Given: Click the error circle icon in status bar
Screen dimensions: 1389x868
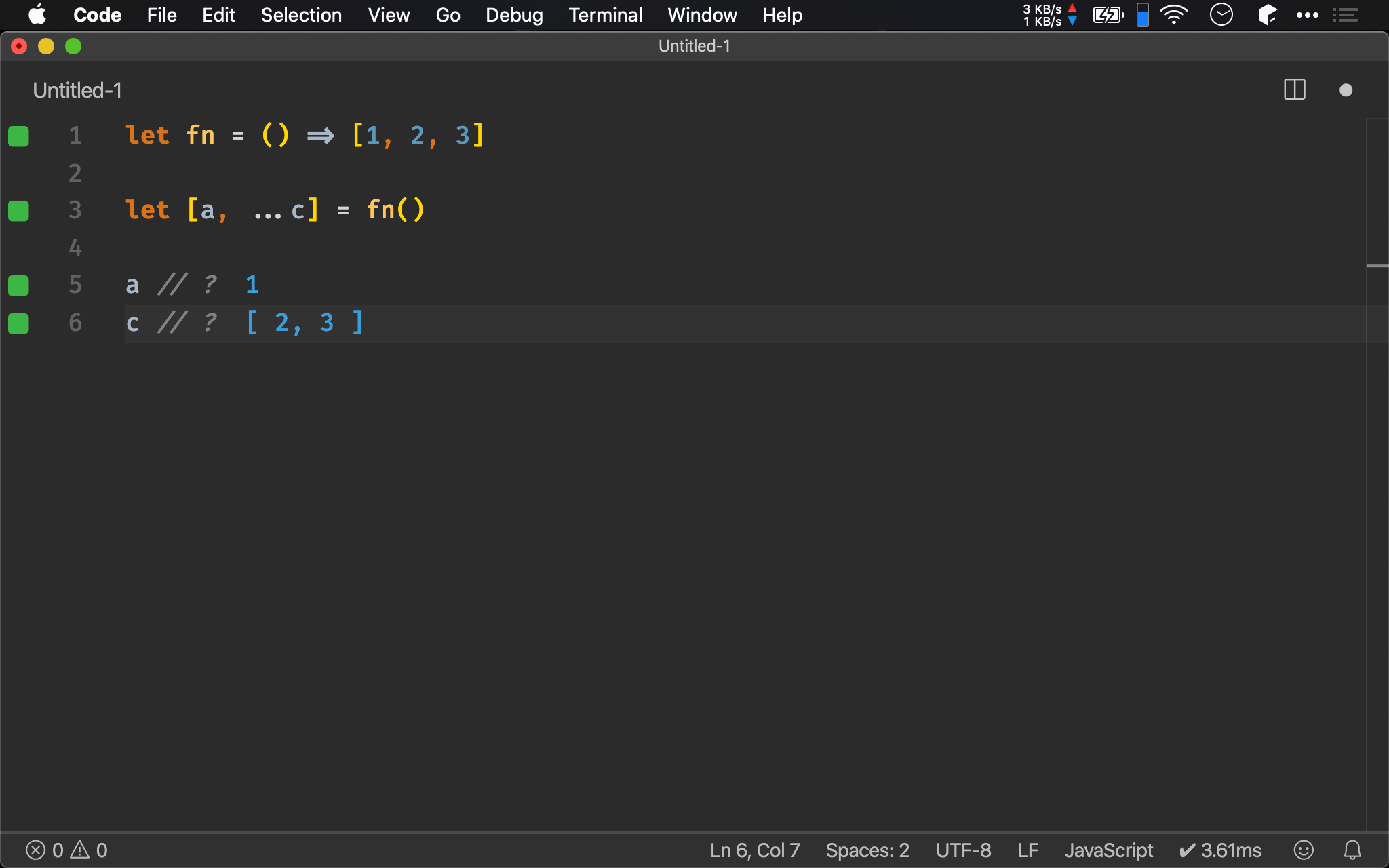Looking at the screenshot, I should pos(35,849).
